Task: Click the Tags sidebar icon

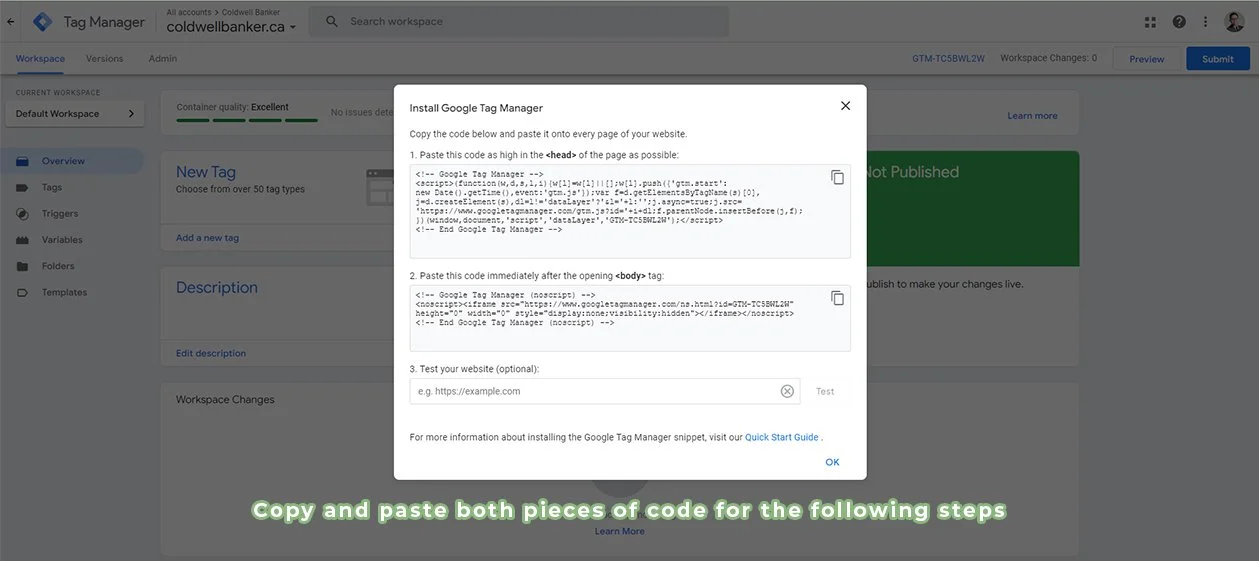Action: 22,187
